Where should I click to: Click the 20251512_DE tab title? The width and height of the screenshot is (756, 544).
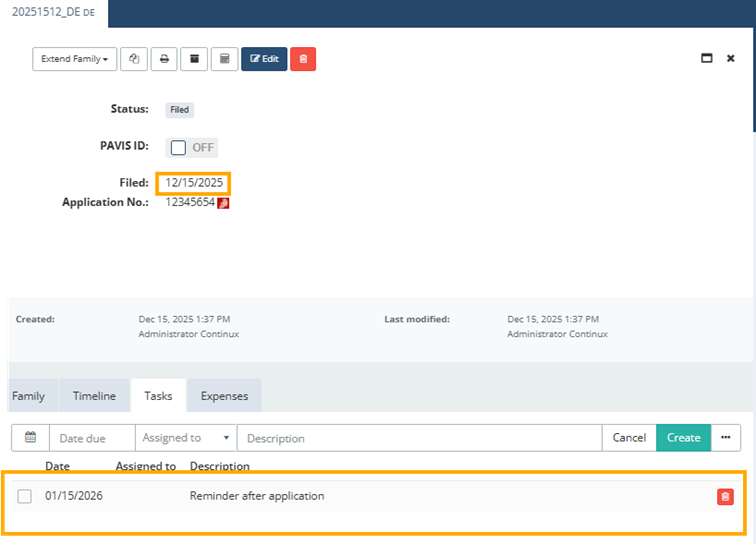[x=54, y=12]
